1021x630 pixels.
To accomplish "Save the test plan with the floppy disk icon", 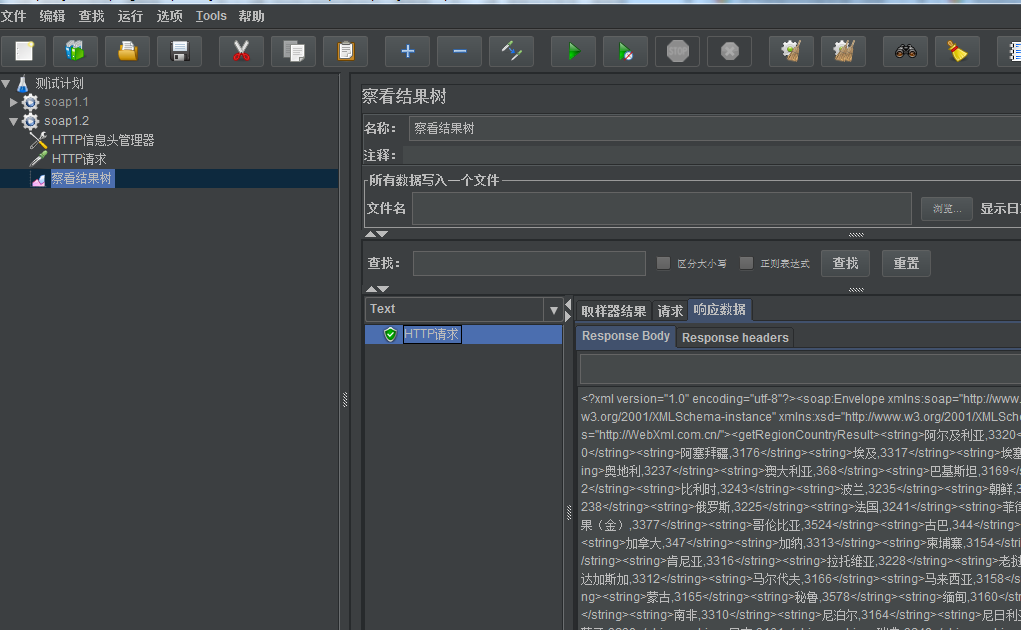I will [x=179, y=51].
